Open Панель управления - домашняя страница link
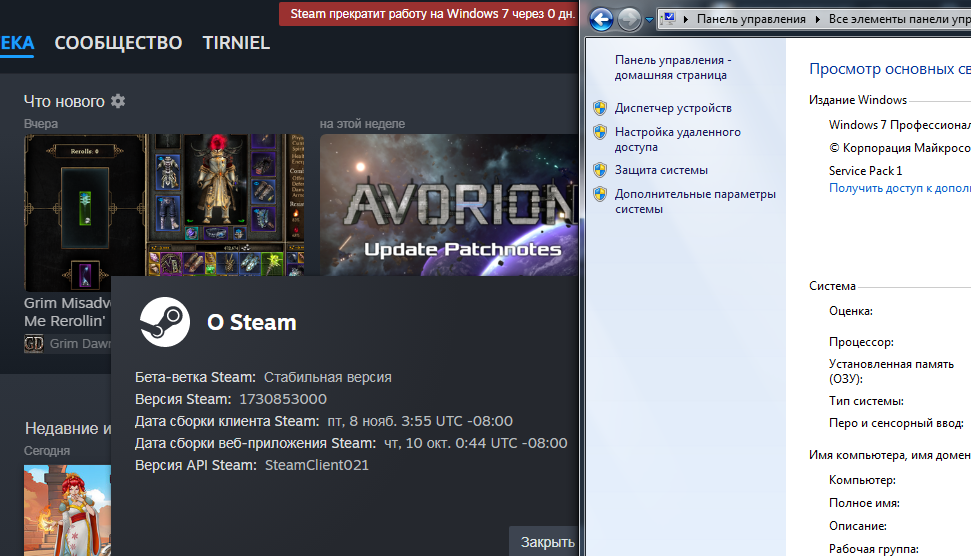 pyautogui.click(x=673, y=67)
